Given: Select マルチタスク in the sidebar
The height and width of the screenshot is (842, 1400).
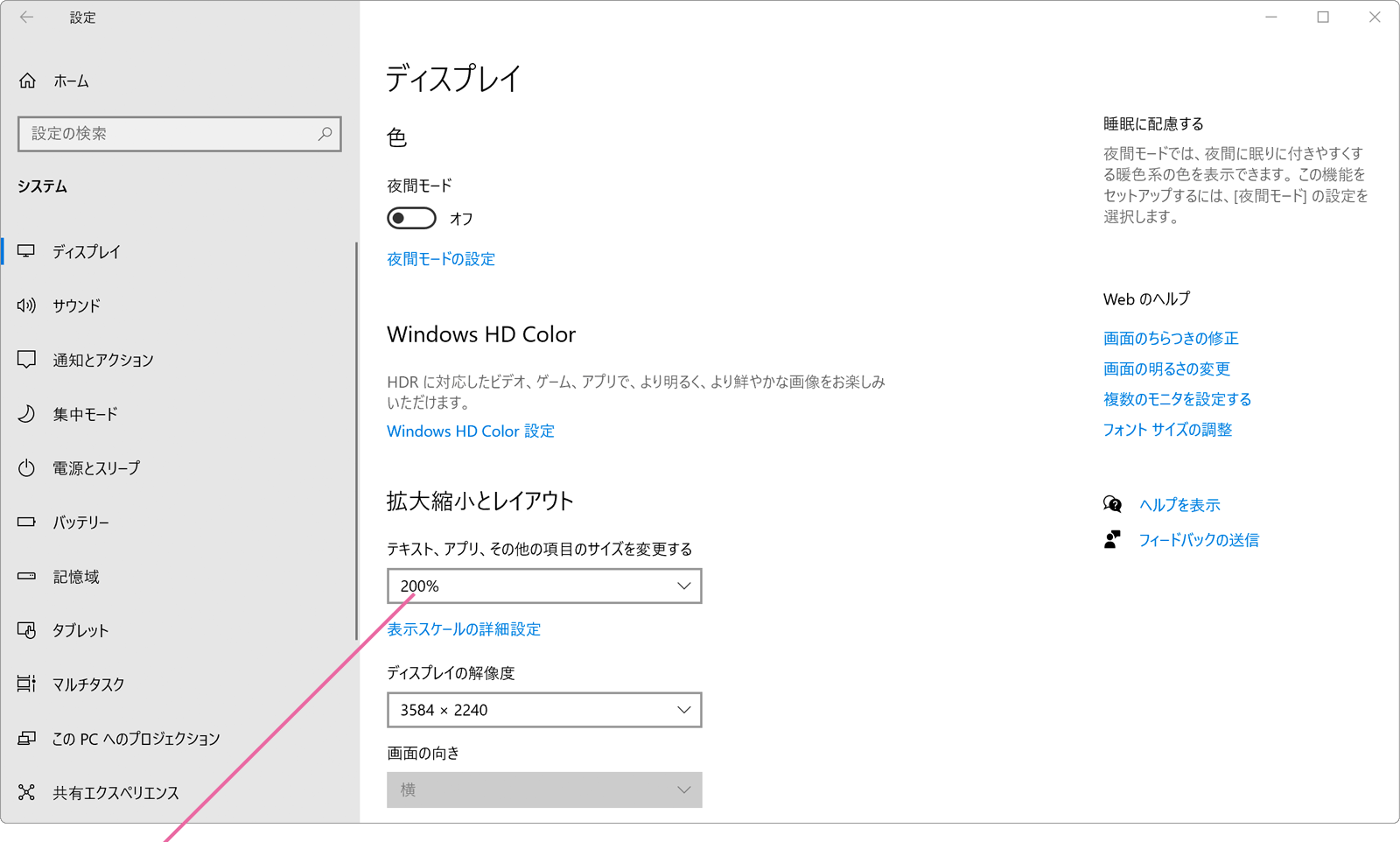Looking at the screenshot, I should coord(179,684).
